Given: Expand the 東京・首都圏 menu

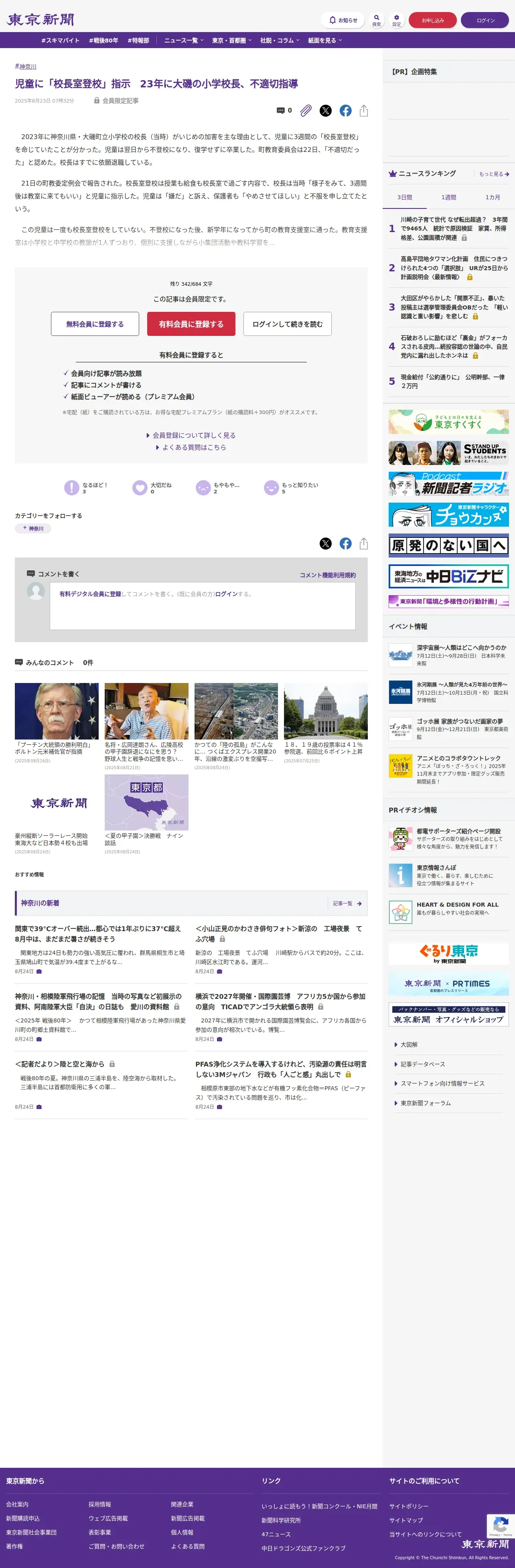Looking at the screenshot, I should coord(231,40).
